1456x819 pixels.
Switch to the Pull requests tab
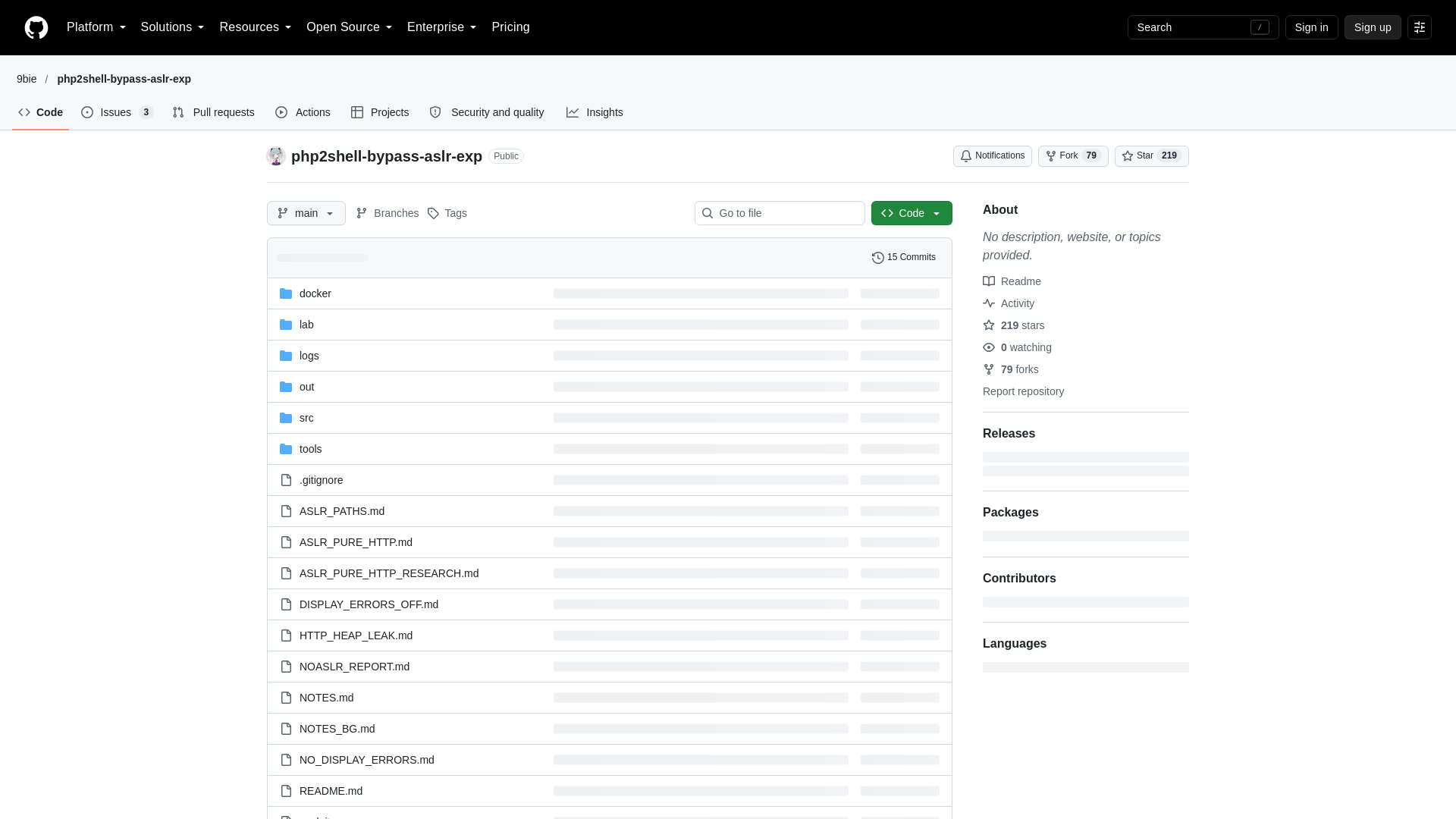tap(214, 112)
